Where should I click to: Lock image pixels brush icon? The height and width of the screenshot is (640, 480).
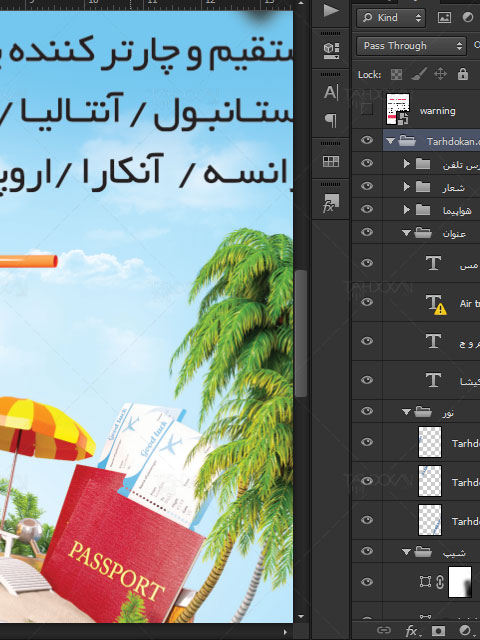[x=419, y=74]
